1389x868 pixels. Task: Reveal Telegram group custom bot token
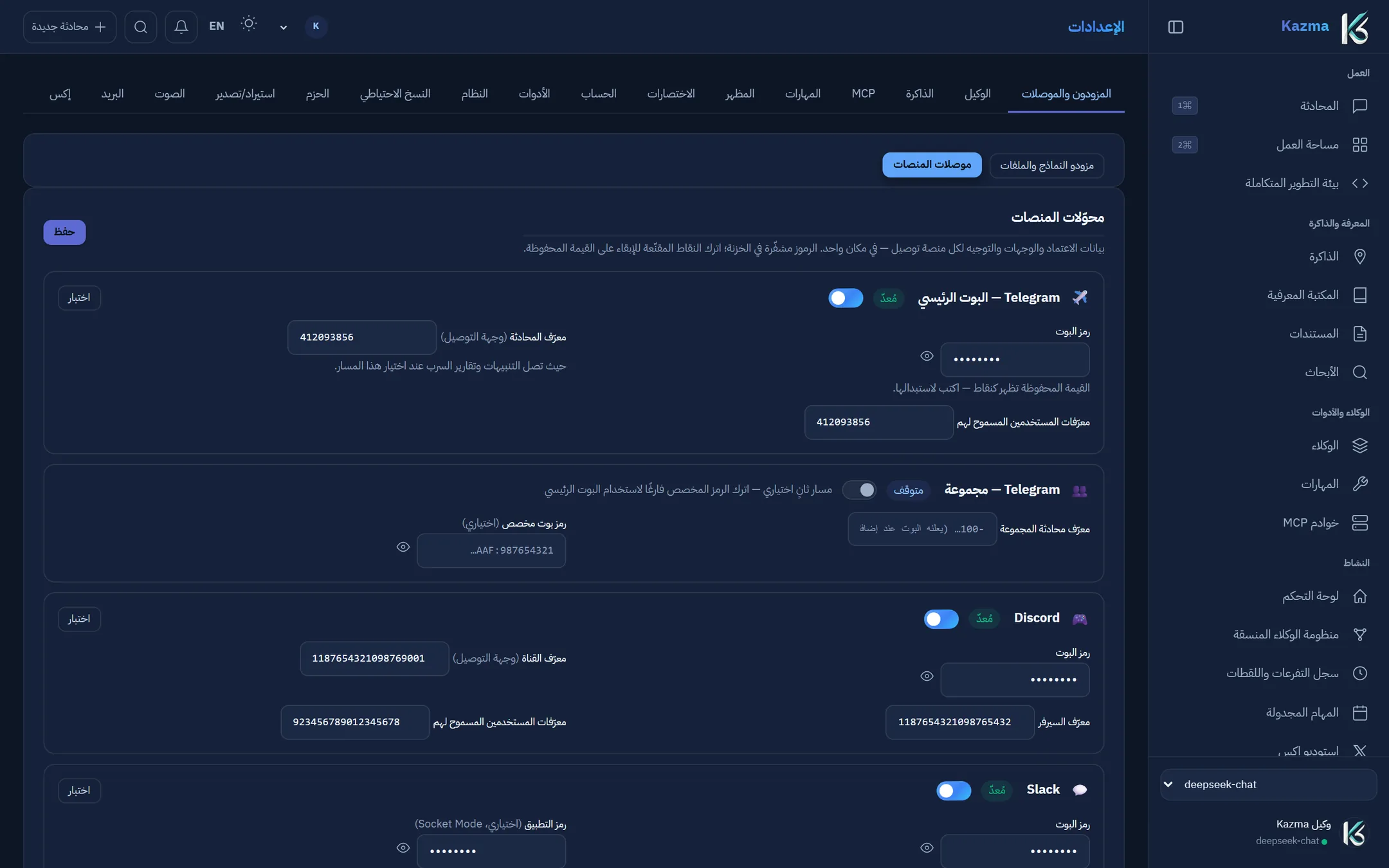click(x=403, y=547)
